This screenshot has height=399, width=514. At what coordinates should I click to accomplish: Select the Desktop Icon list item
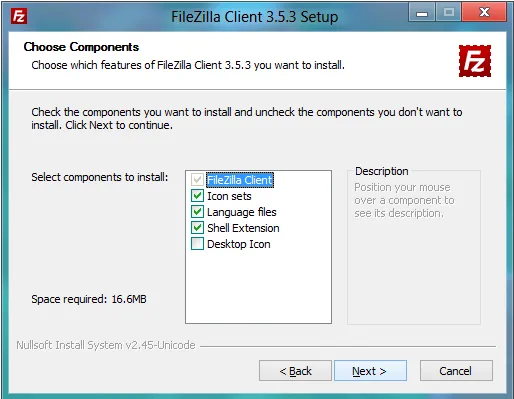pyautogui.click(x=239, y=244)
